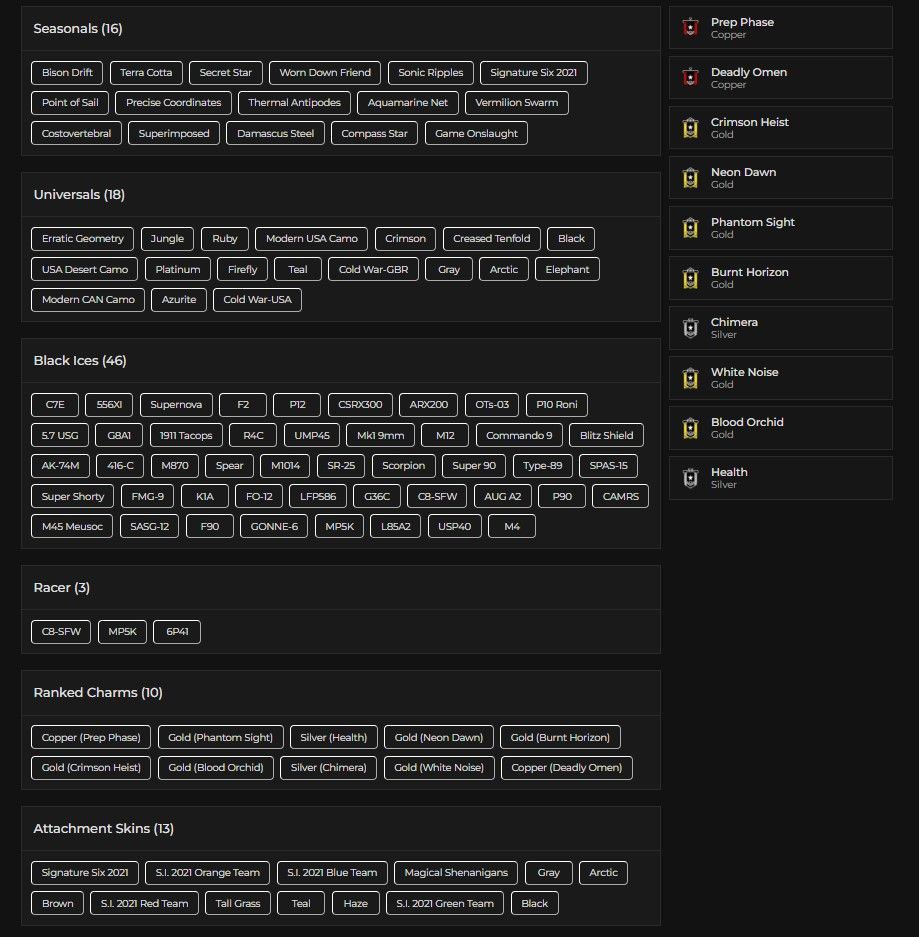
Task: Click the Super Shorty tag
Action: point(72,497)
